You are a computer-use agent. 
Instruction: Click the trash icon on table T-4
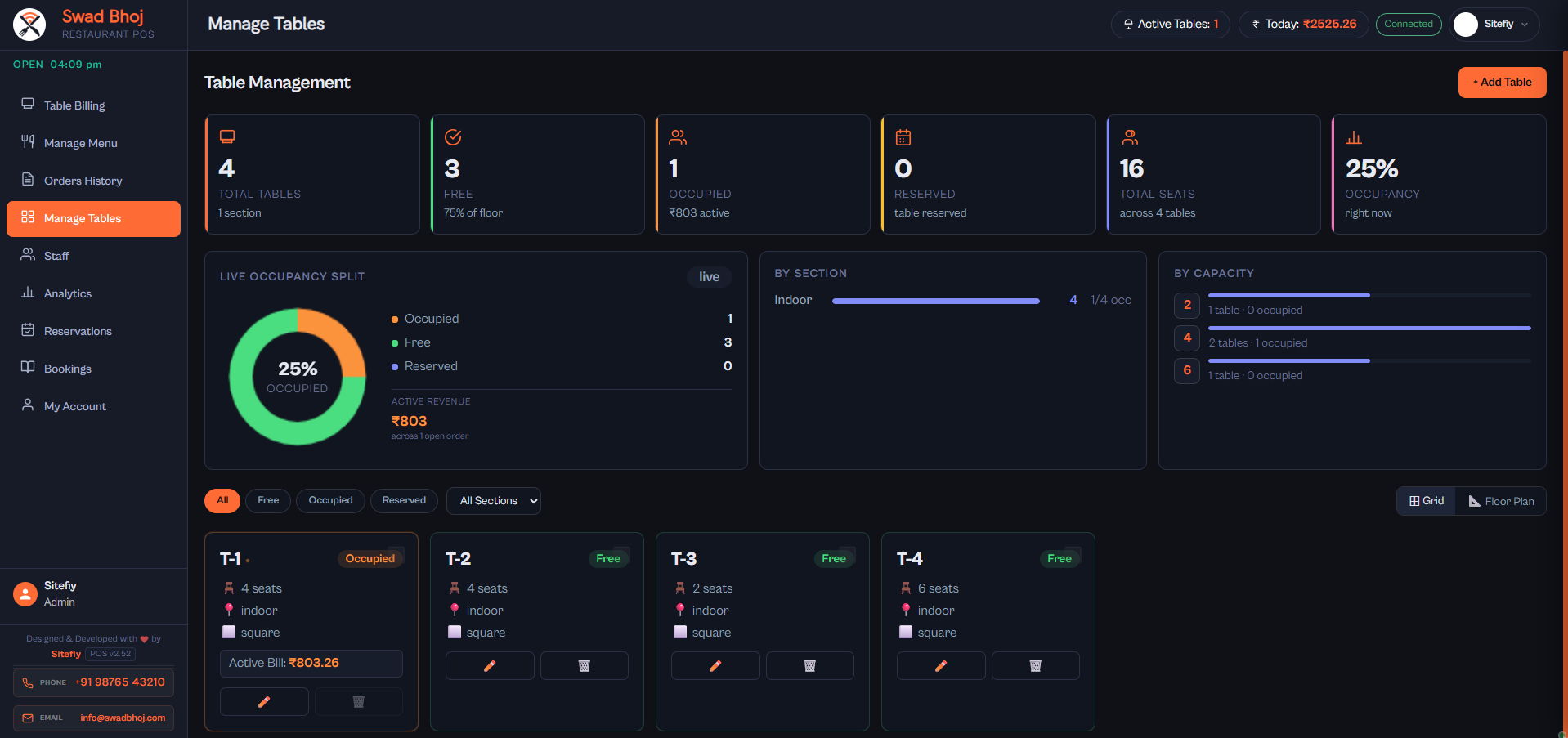point(1035,666)
